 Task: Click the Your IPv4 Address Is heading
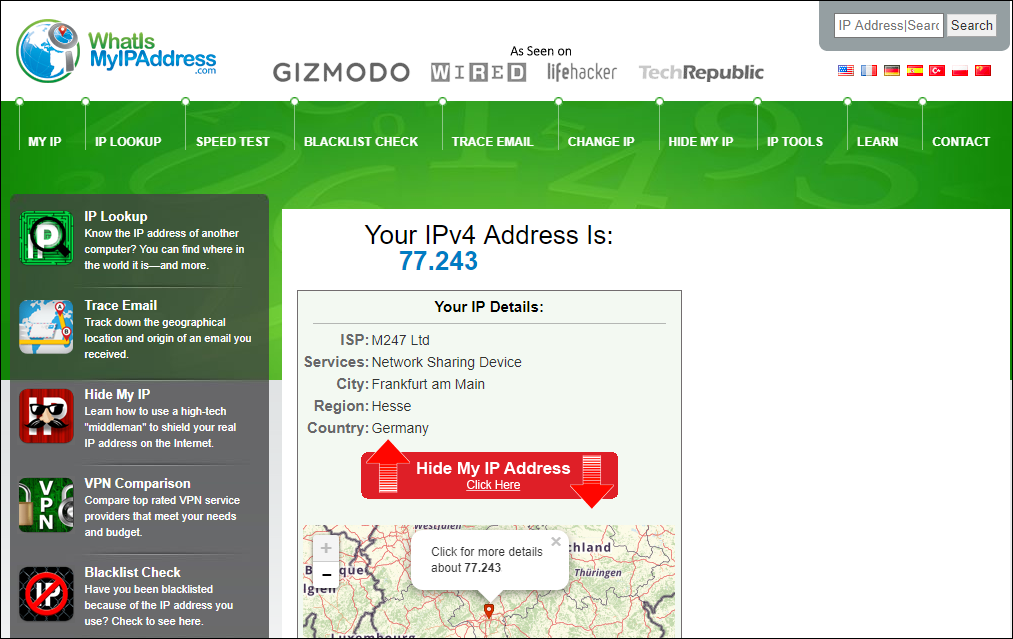pos(488,235)
